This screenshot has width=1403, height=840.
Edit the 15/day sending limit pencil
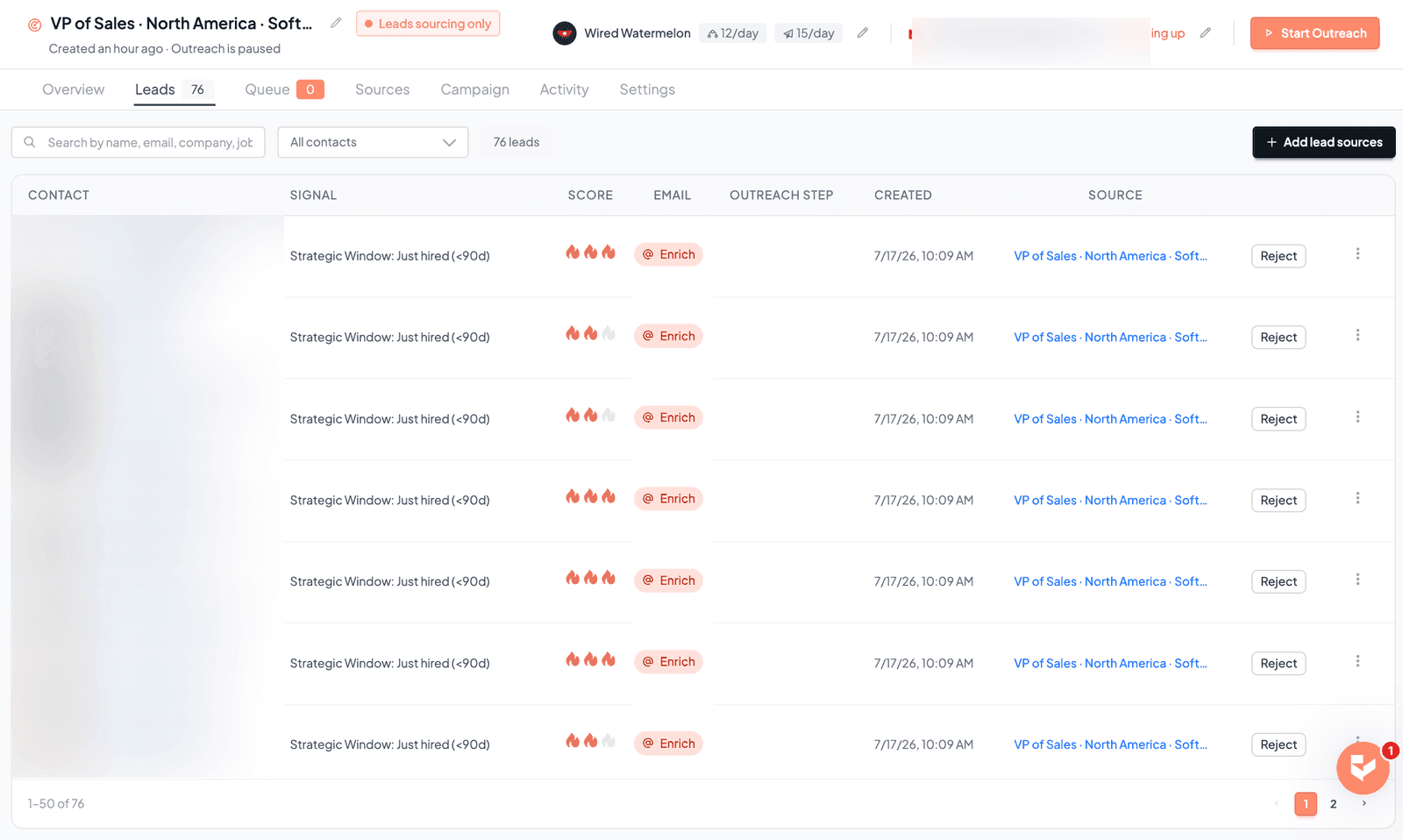coord(863,33)
